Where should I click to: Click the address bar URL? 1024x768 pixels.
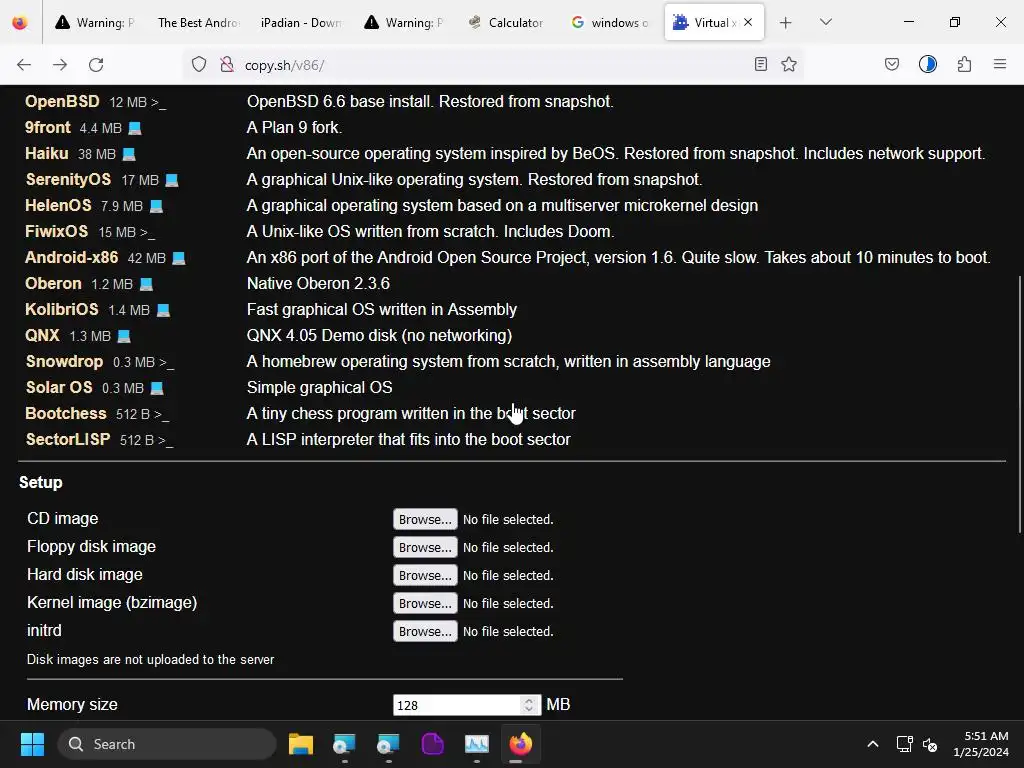pos(284,65)
